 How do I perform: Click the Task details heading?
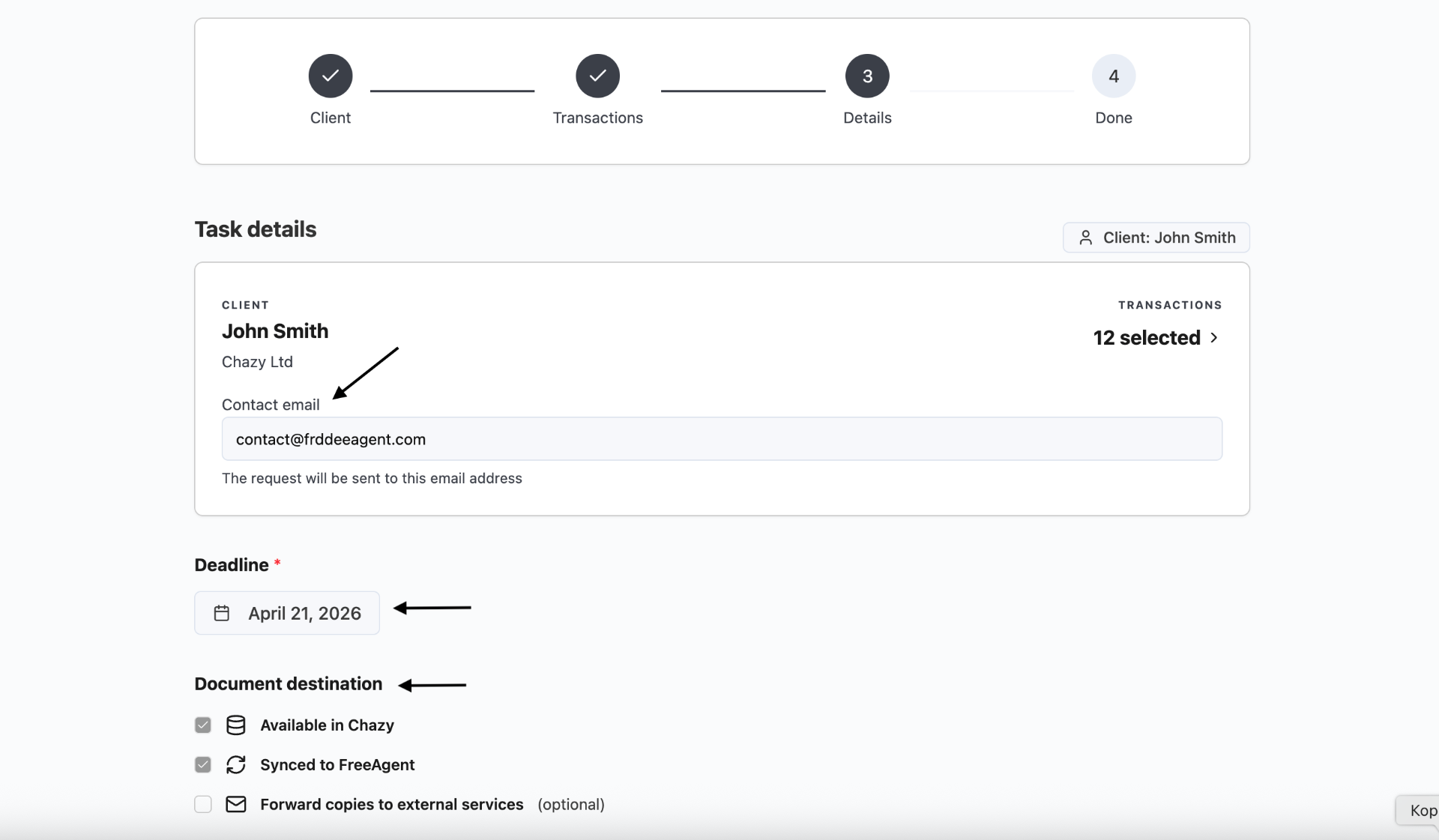256,229
